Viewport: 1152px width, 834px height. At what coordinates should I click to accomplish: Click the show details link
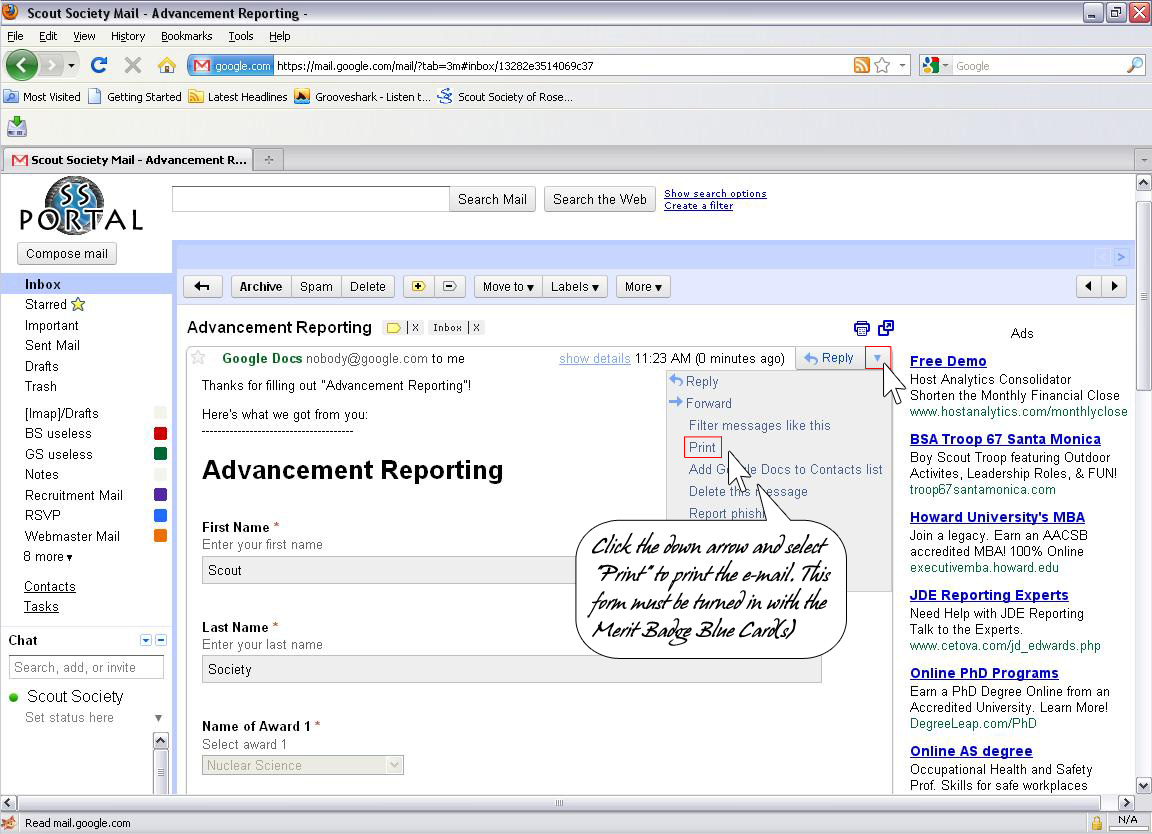click(x=594, y=359)
